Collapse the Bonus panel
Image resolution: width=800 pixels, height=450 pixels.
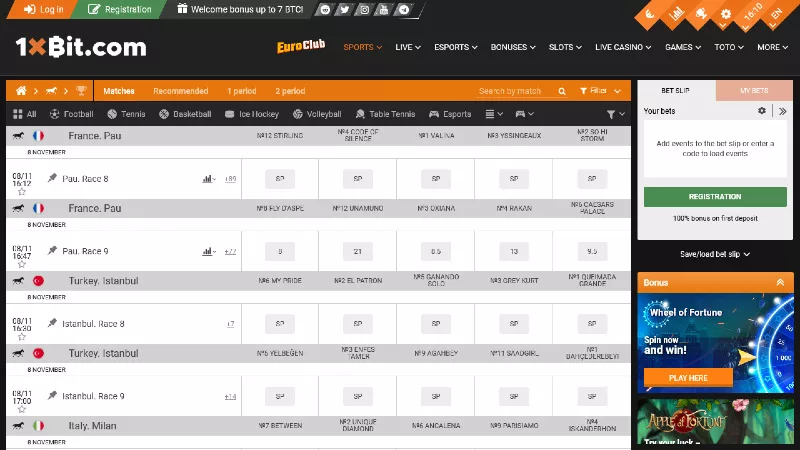pyautogui.click(x=780, y=282)
